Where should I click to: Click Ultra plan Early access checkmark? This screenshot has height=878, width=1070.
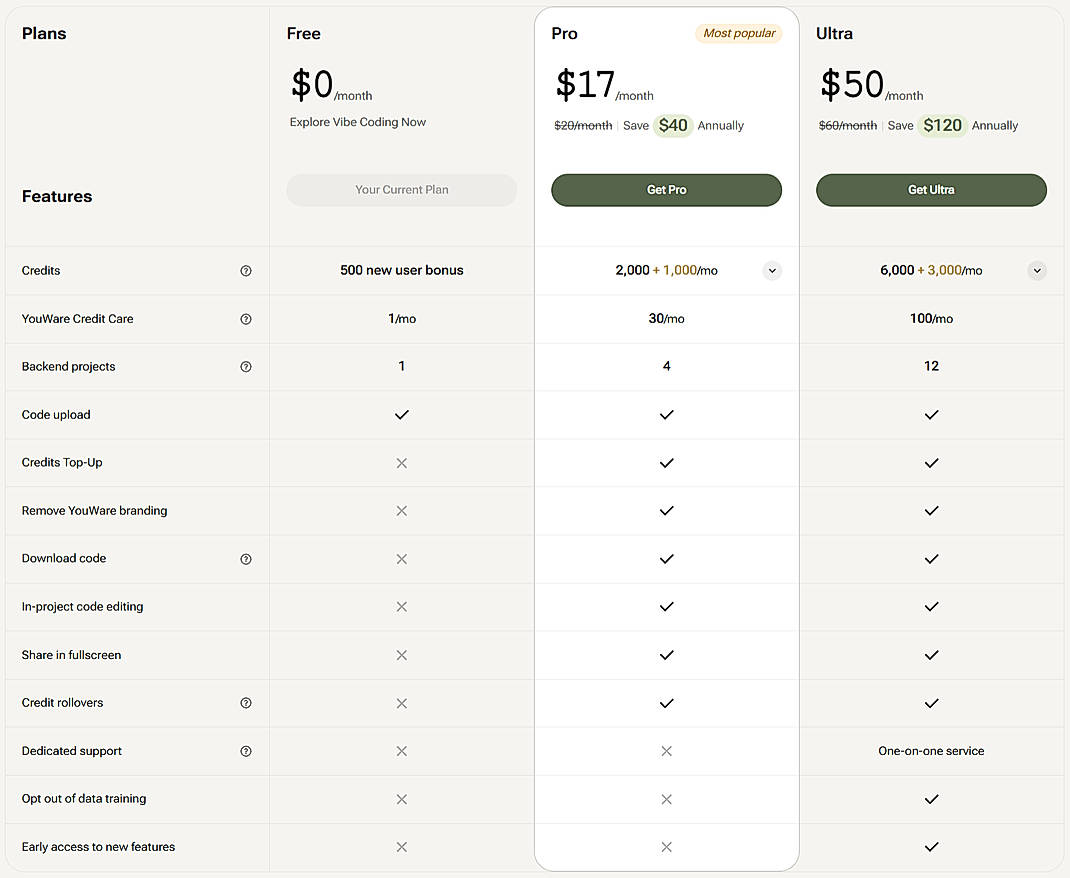931,847
